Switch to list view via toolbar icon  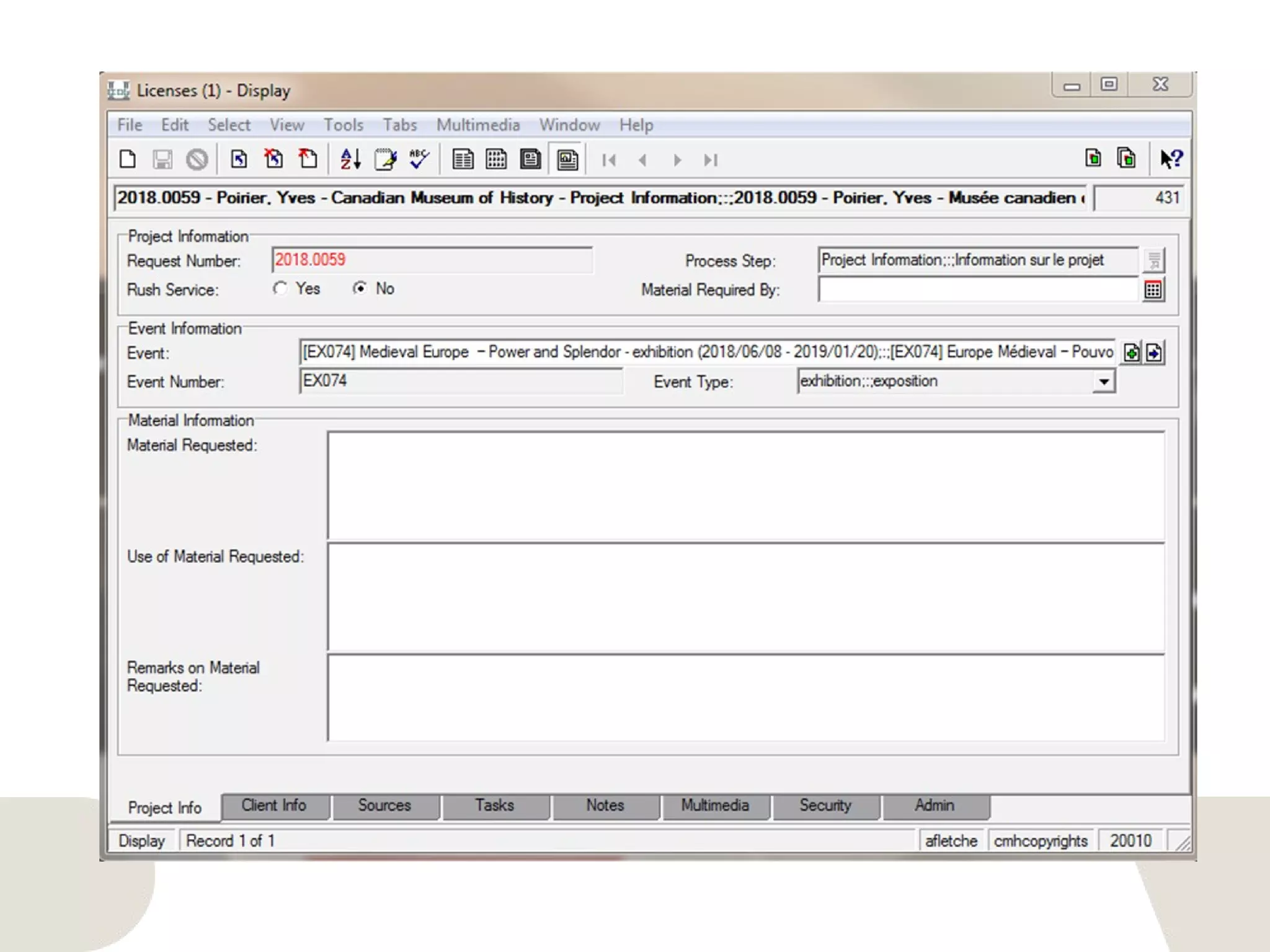pos(463,160)
